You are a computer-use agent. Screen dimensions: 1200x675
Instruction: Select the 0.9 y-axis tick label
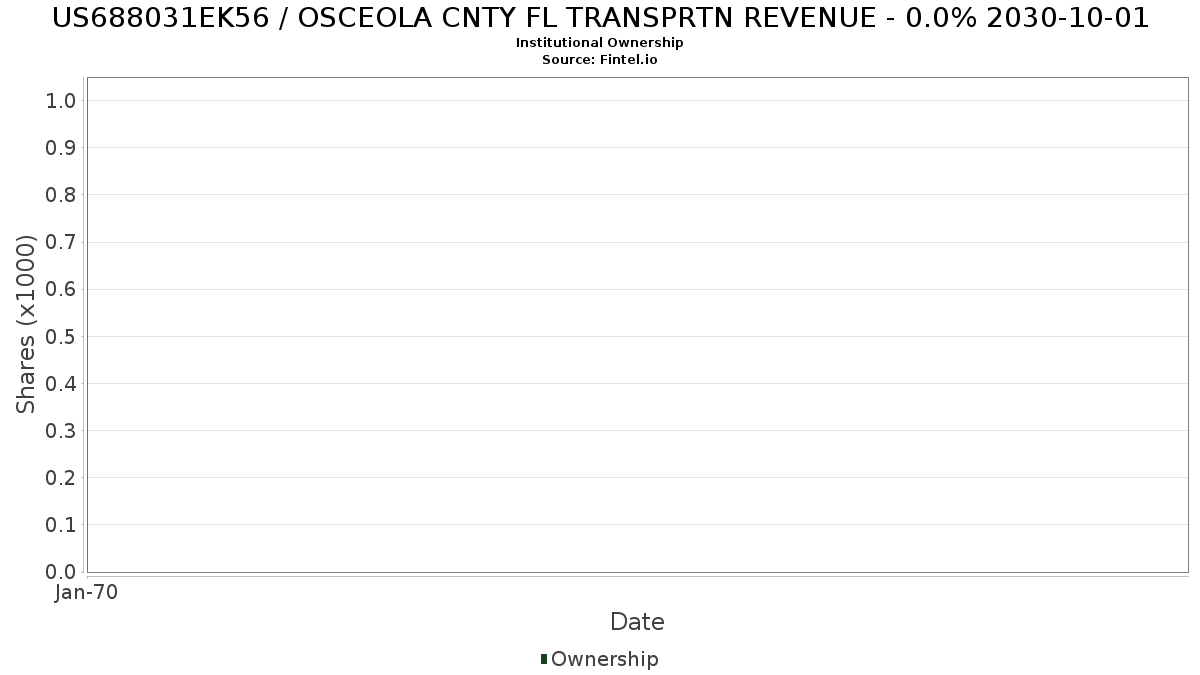tap(61, 147)
